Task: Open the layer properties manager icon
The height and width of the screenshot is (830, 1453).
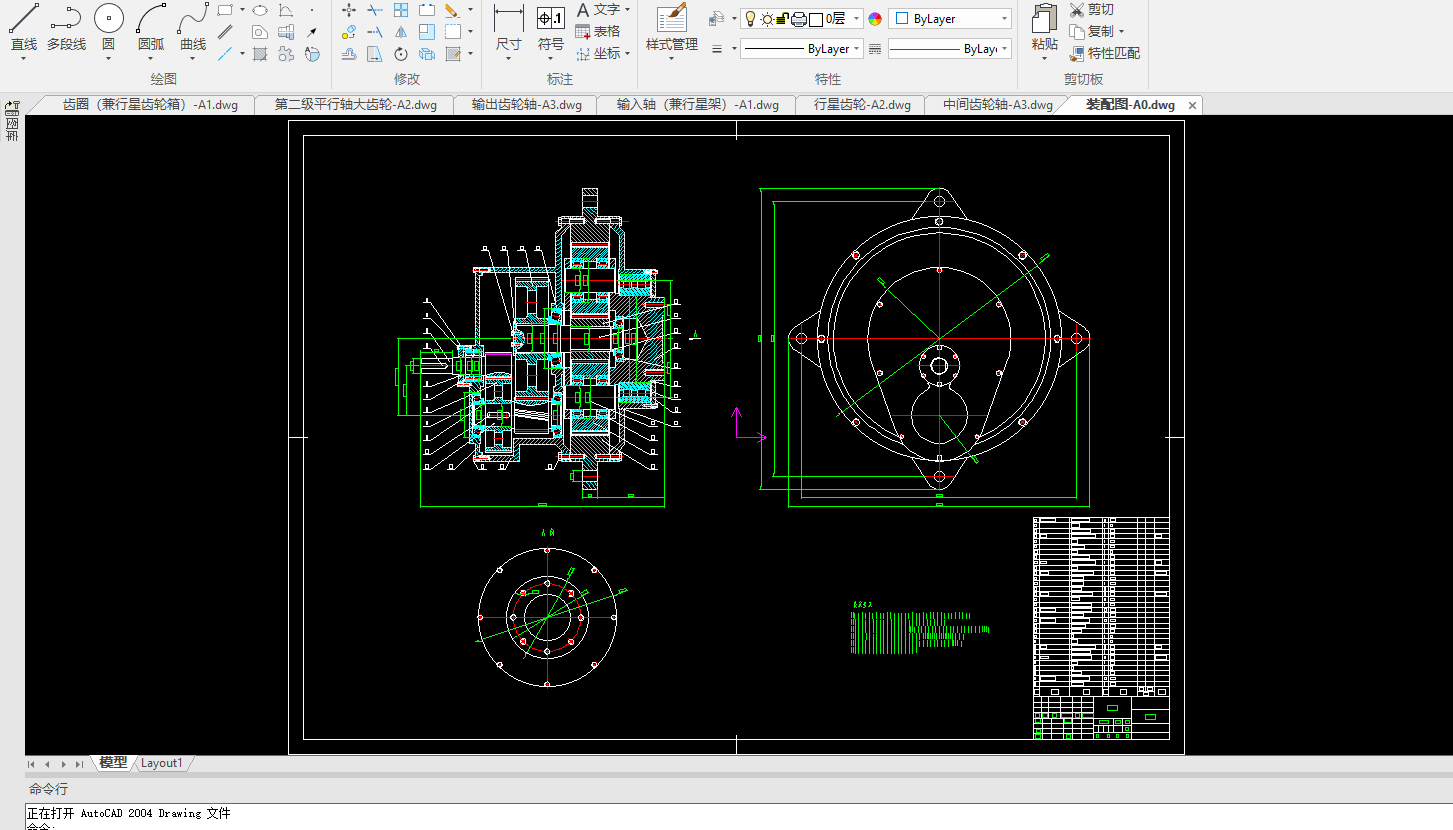Action: pos(715,18)
